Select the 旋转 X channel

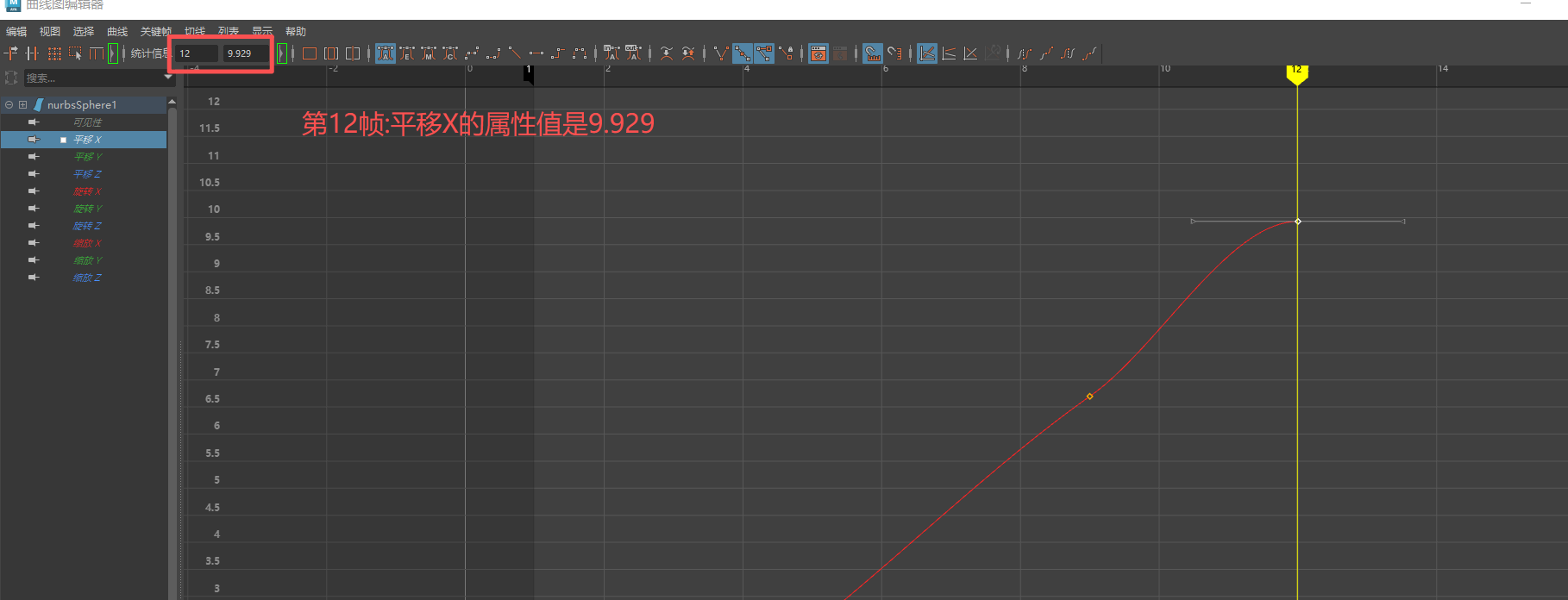point(87,191)
